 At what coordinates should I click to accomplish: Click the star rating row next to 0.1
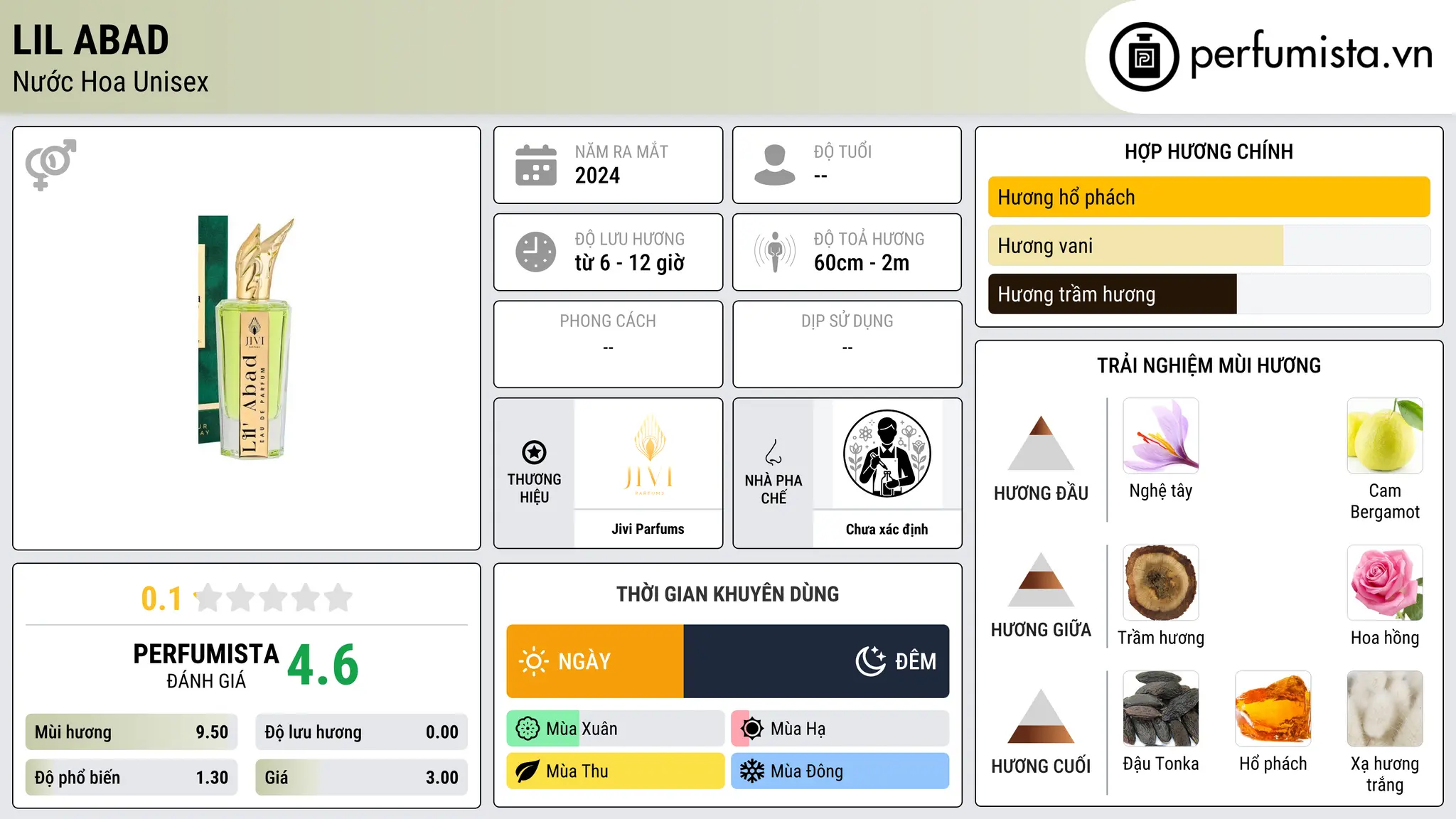(273, 598)
